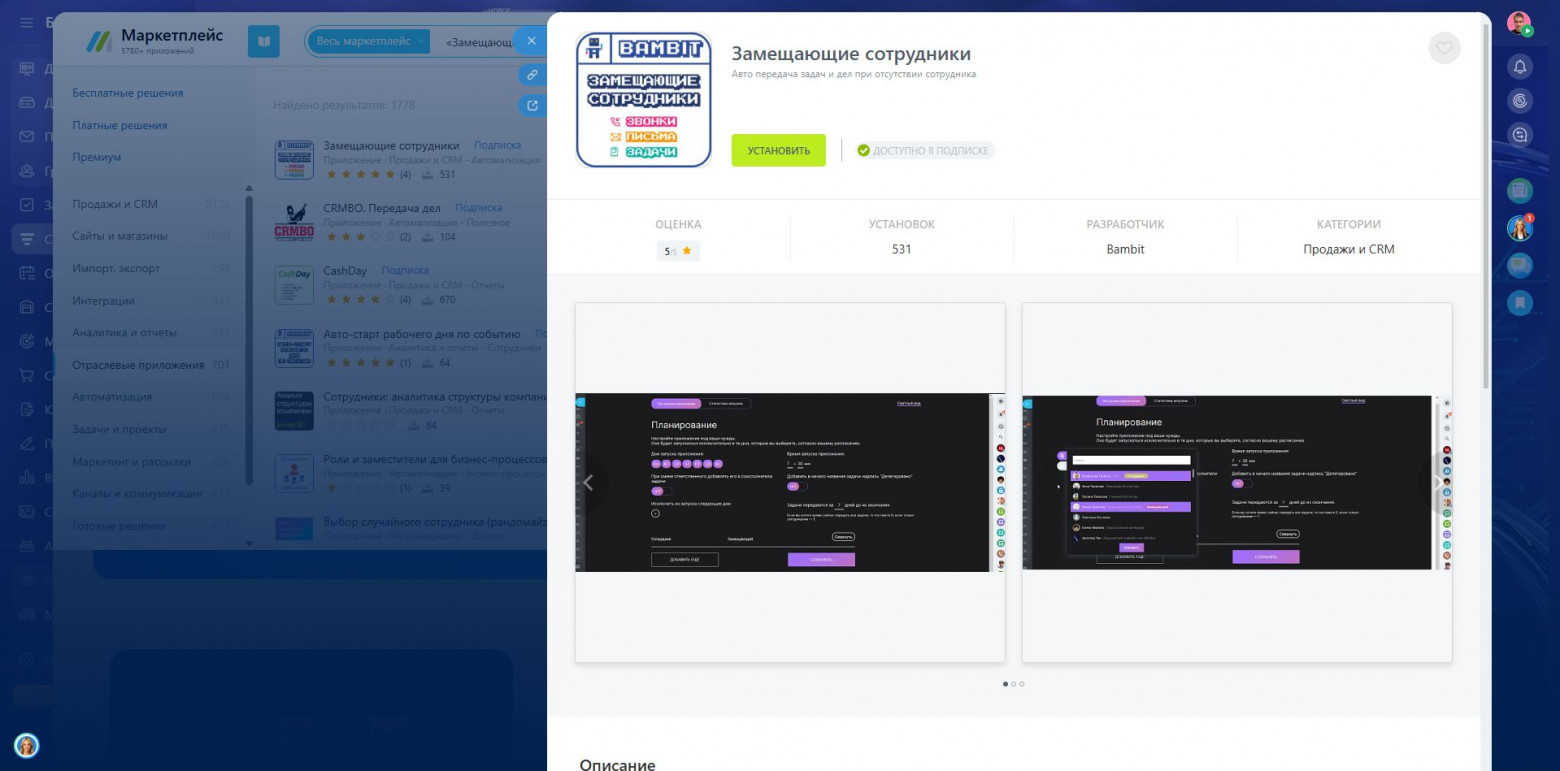
Task: Click the Bambit app logo image
Action: (x=644, y=99)
